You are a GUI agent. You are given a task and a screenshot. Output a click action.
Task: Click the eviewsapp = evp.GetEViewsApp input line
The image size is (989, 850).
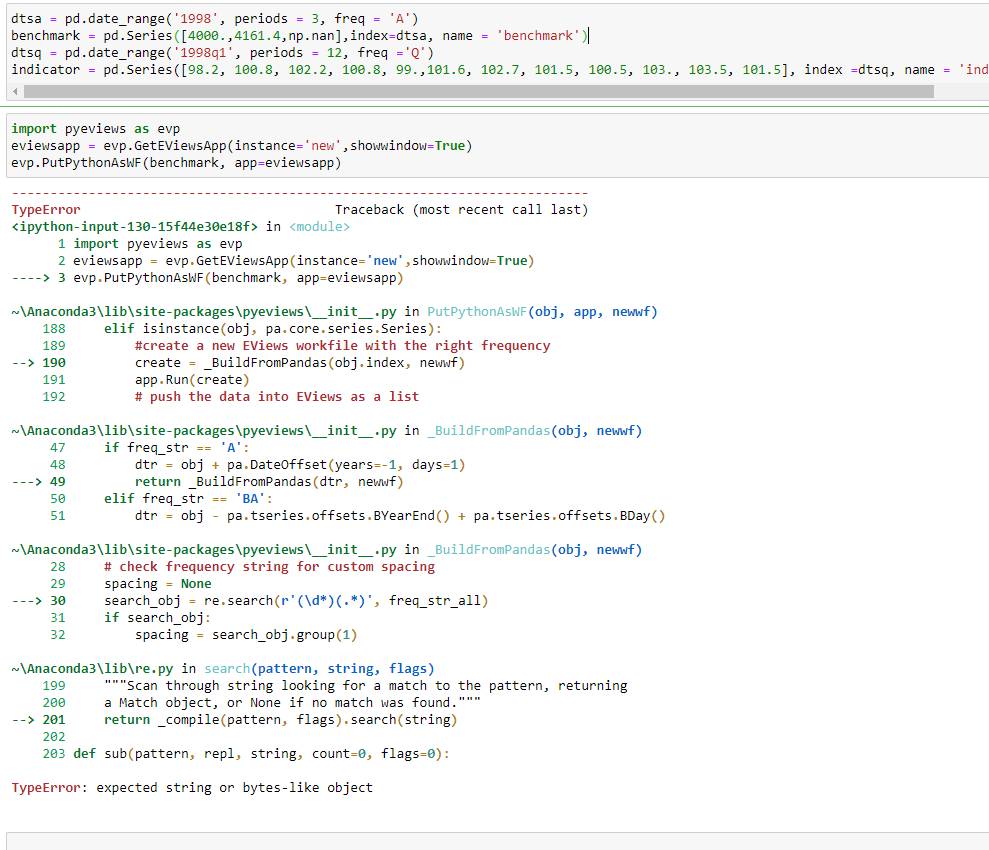[x=241, y=146]
